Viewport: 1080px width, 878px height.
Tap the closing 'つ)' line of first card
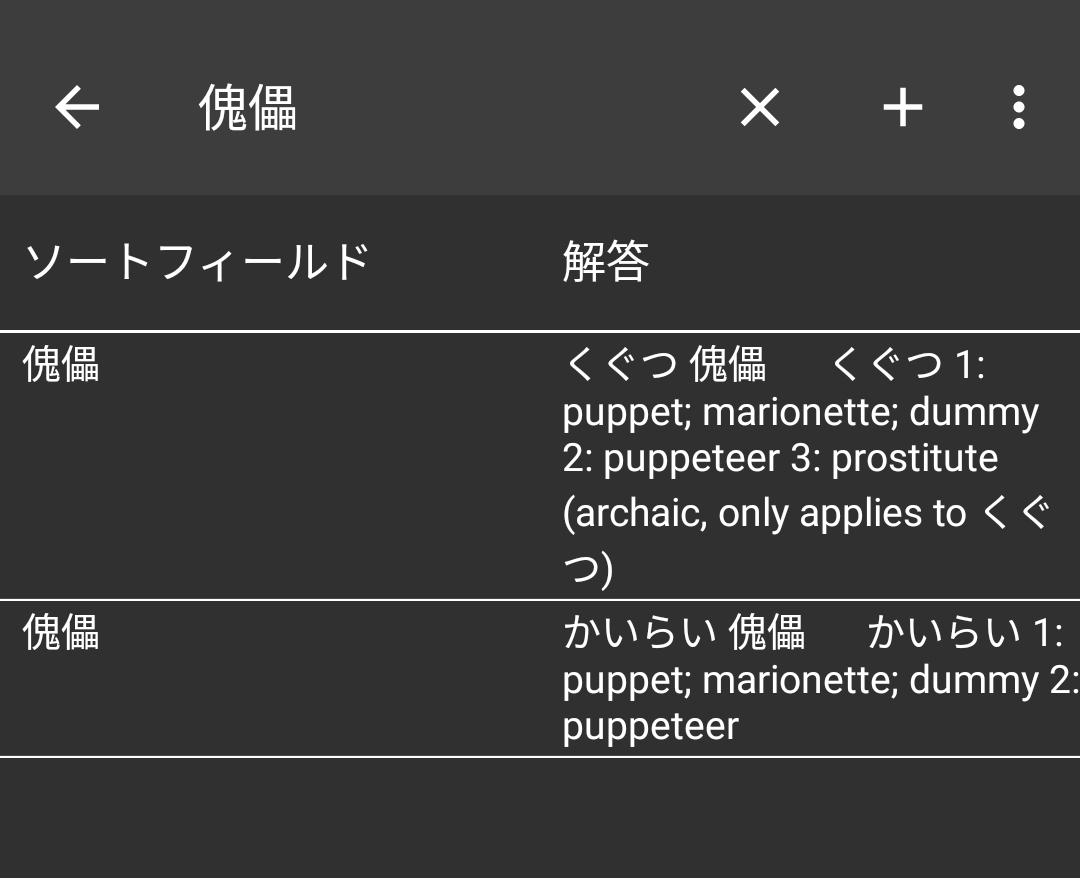tap(588, 569)
